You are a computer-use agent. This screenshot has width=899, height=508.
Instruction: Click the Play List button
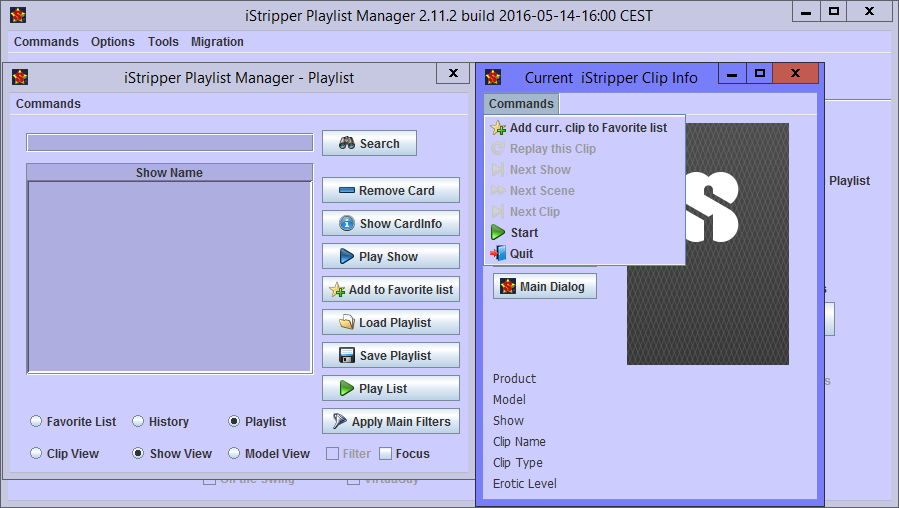pyautogui.click(x=391, y=389)
